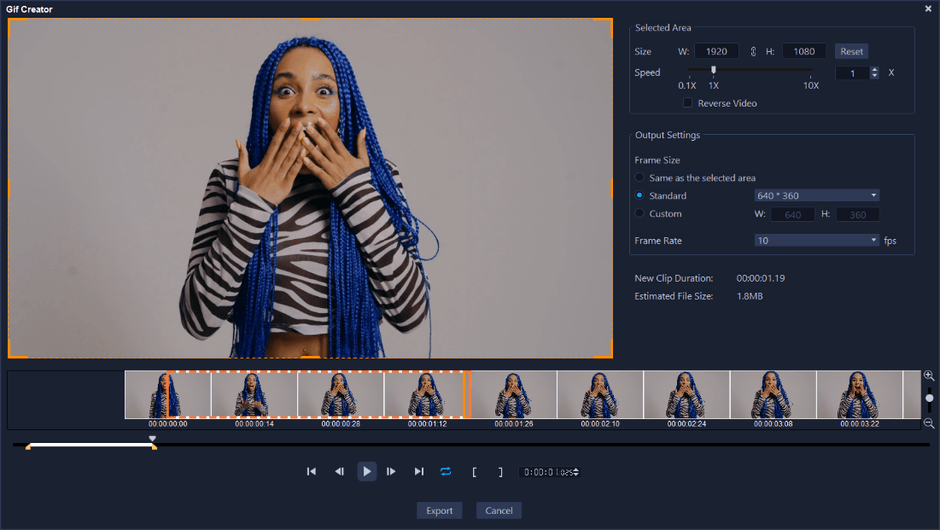Expand the Frame Rate dropdown
940x530 pixels.
pyautogui.click(x=817, y=240)
